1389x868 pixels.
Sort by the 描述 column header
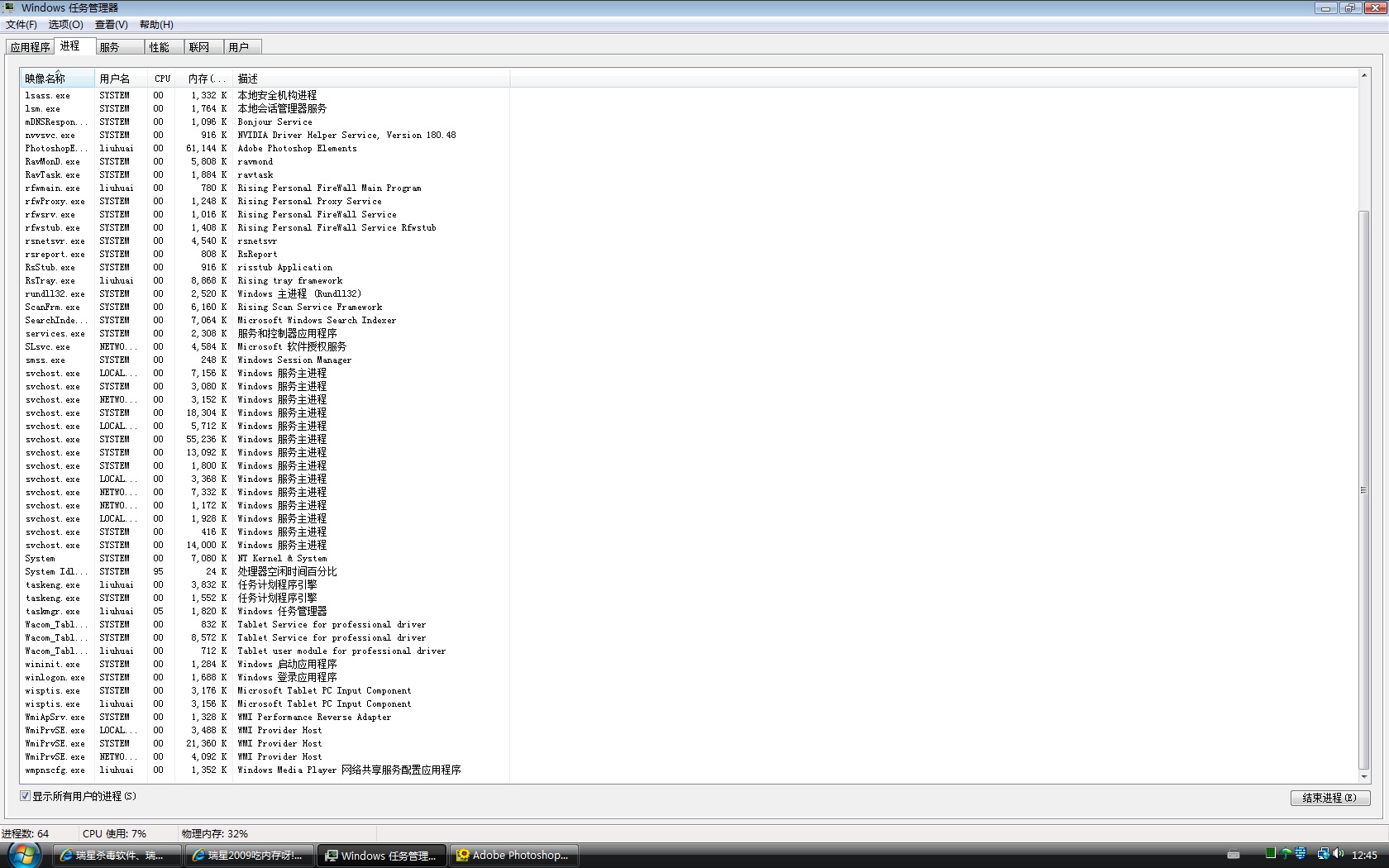pos(370,79)
